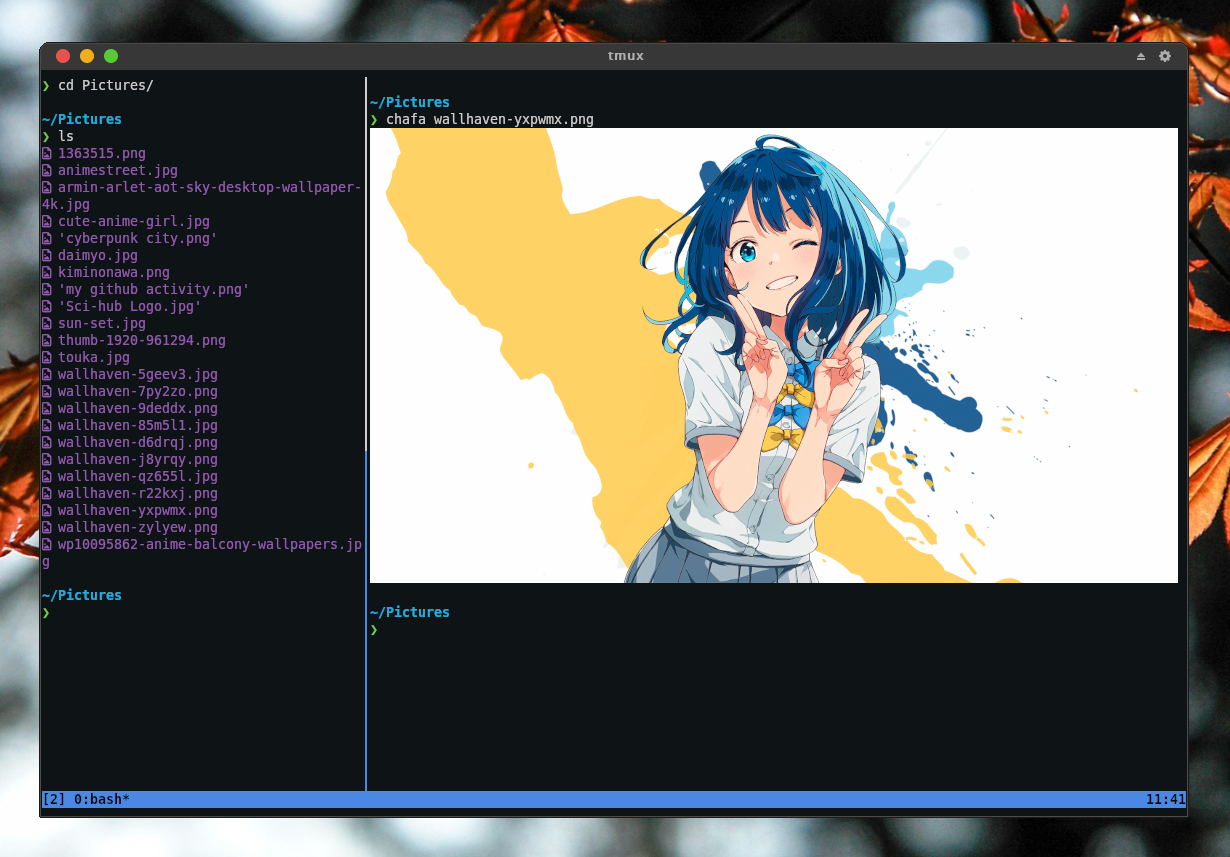Click the green zoom button
1230x857 pixels.
point(110,57)
